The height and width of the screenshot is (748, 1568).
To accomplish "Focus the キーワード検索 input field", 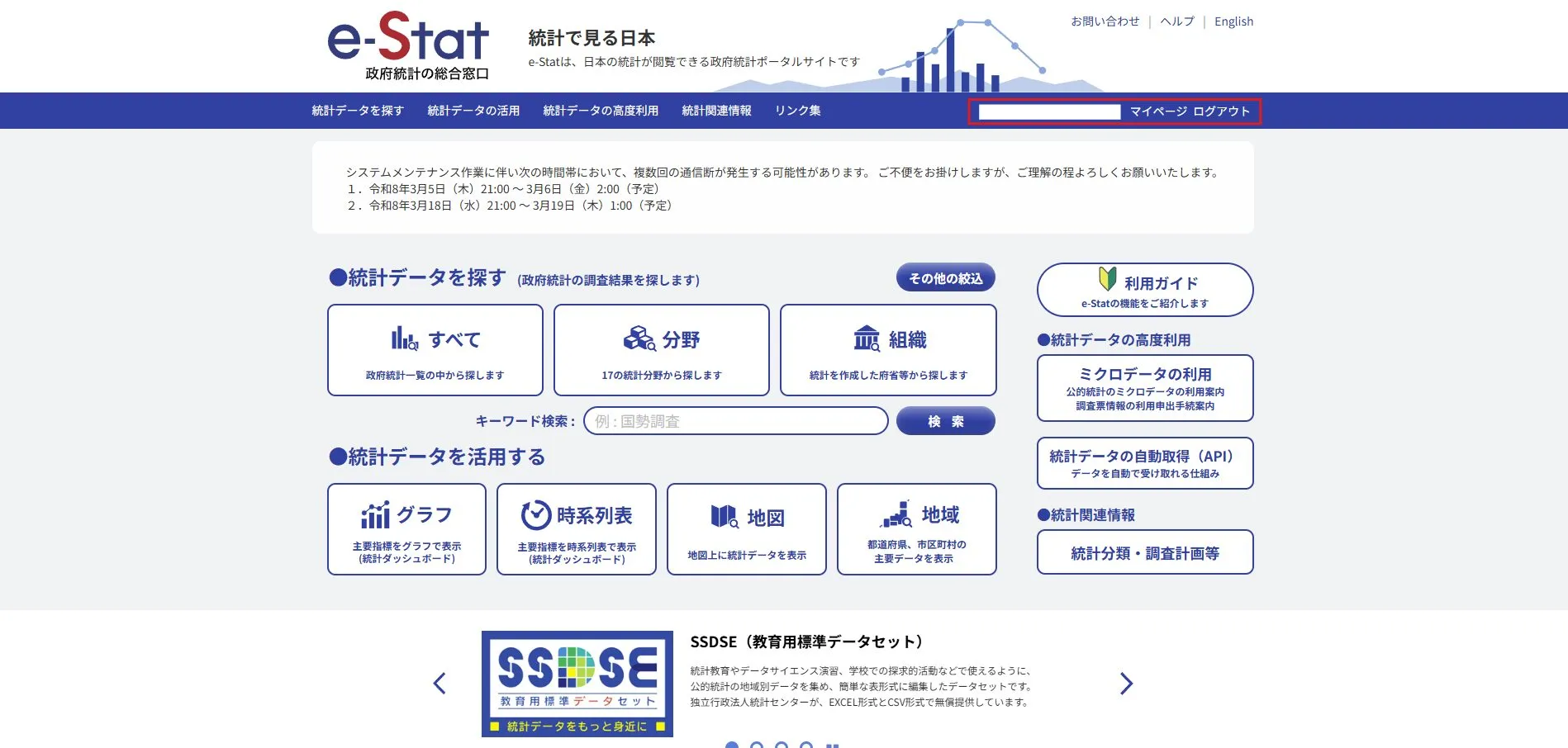I will tap(736, 421).
